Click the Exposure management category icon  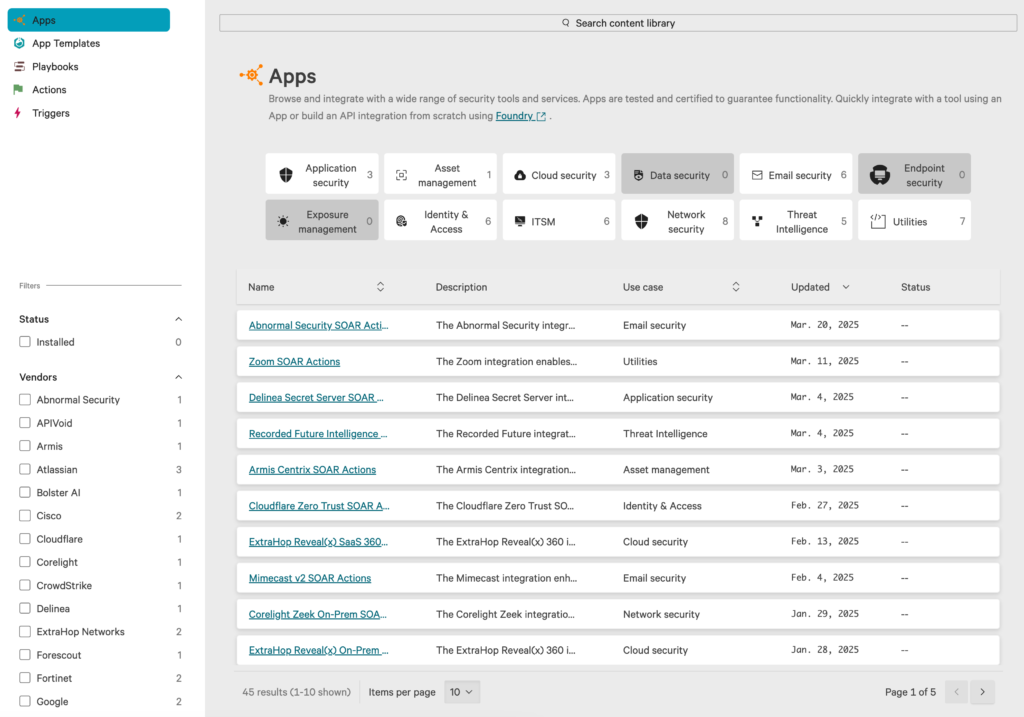tap(283, 221)
